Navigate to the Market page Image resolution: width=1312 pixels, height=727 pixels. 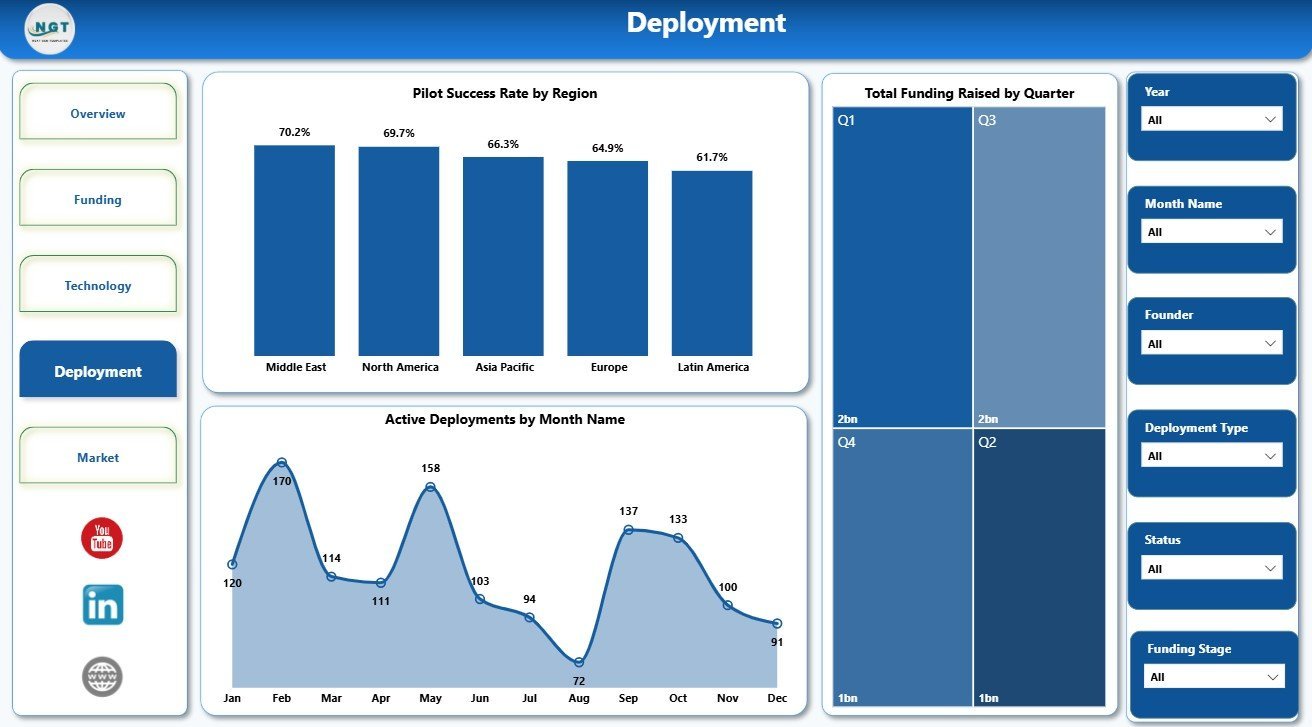coord(98,457)
